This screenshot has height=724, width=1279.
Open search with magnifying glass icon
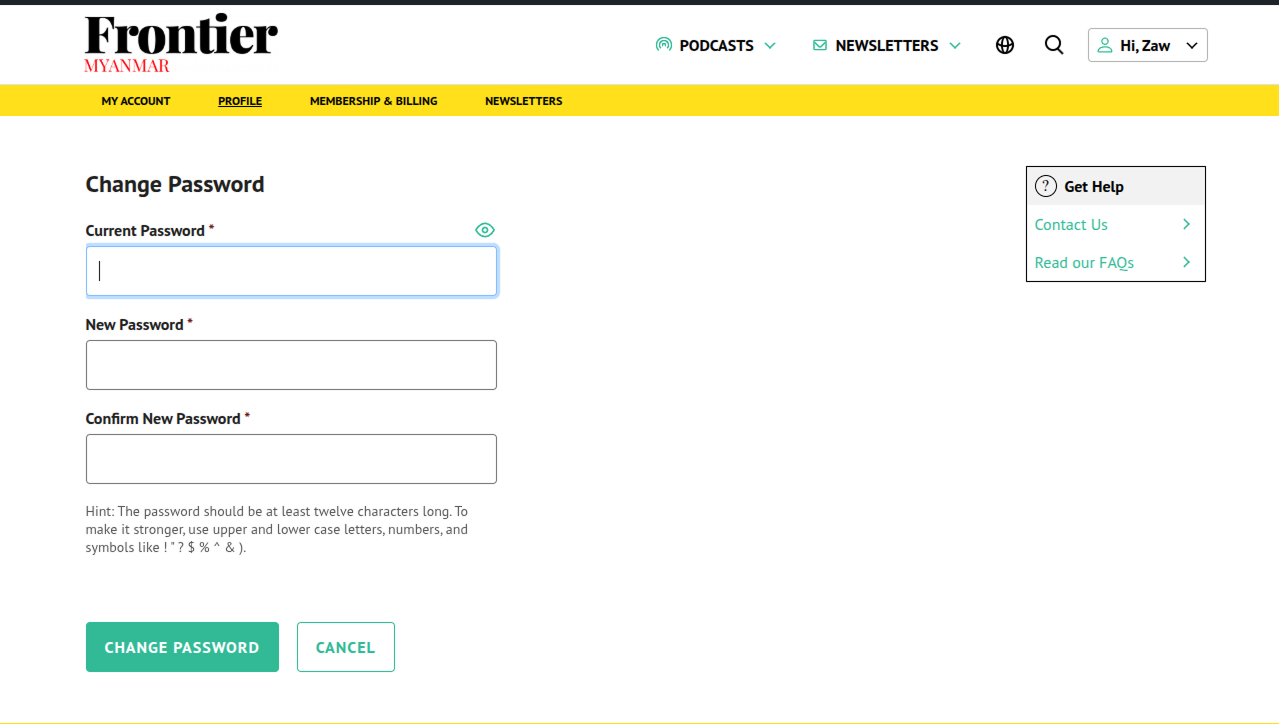pos(1054,45)
